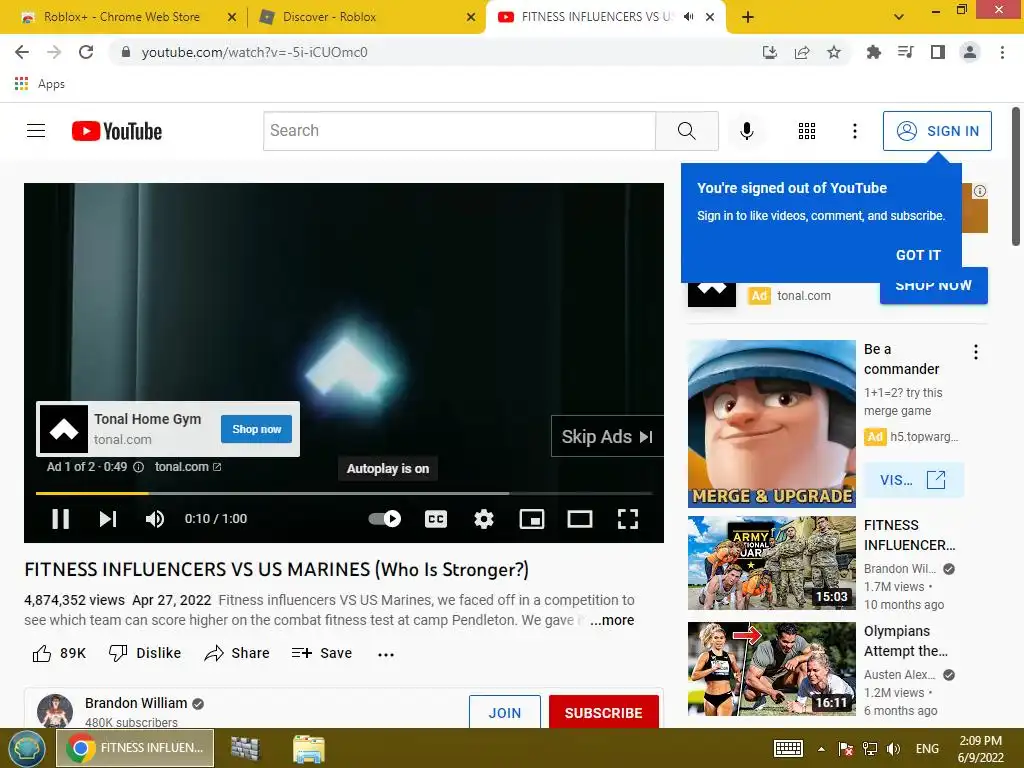This screenshot has height=768, width=1024.
Task: Open Olympians Attempt video thumbnail
Action: (x=771, y=669)
